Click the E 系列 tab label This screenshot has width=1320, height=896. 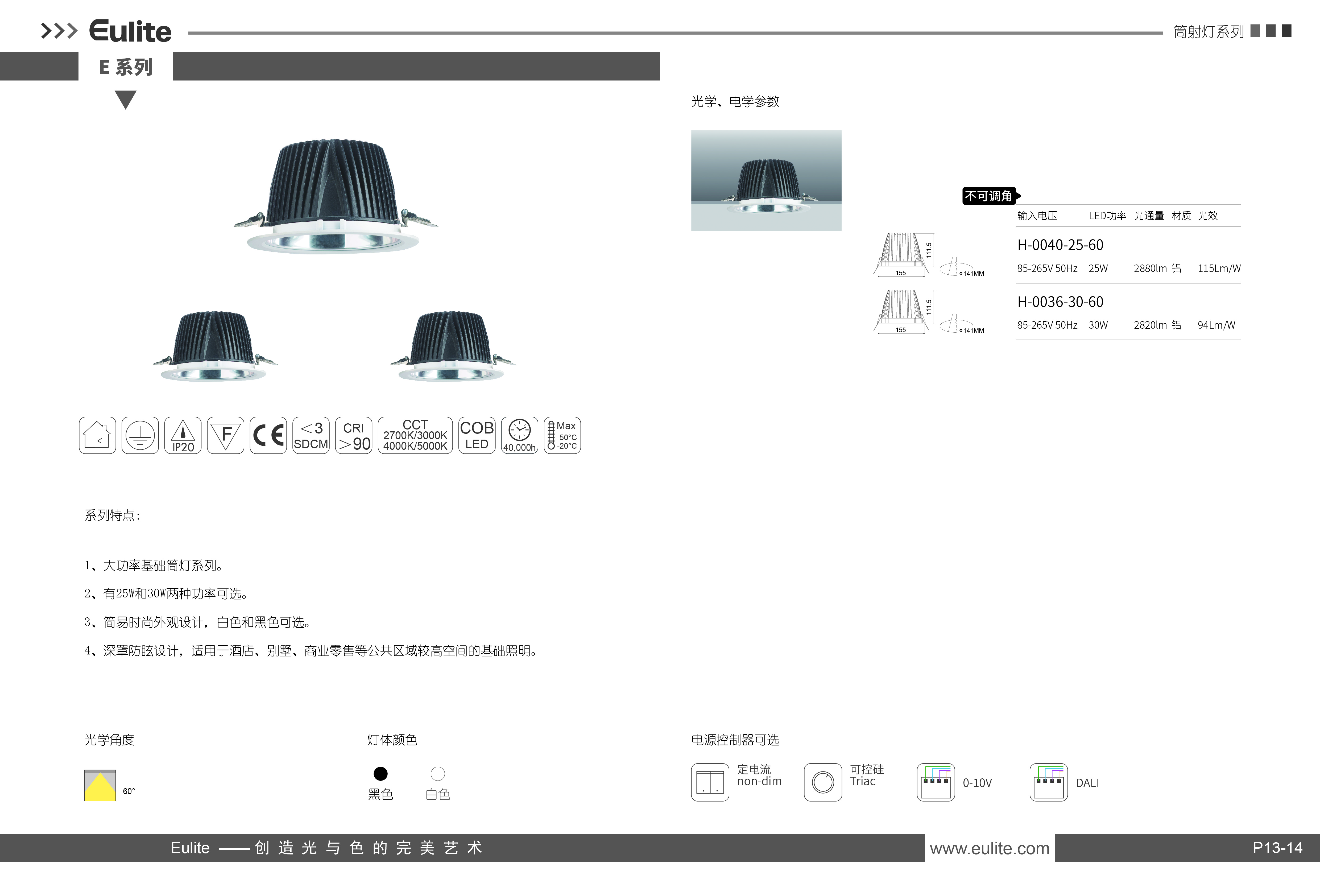pyautogui.click(x=126, y=67)
